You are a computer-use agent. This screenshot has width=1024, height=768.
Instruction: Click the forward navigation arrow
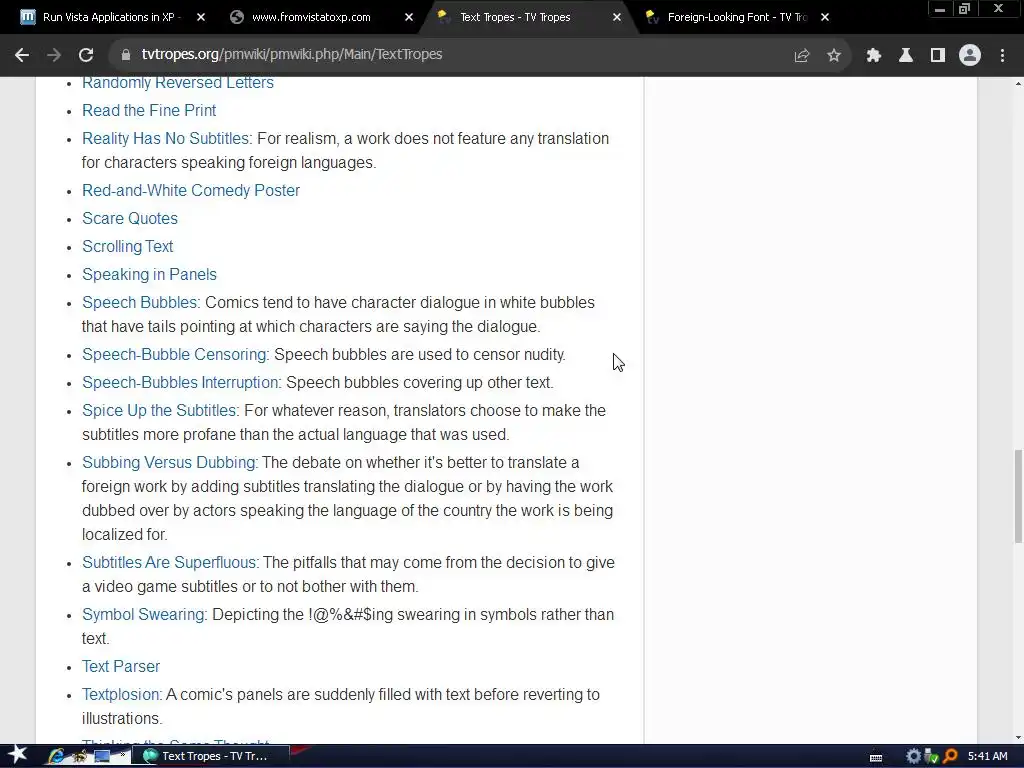tap(54, 55)
